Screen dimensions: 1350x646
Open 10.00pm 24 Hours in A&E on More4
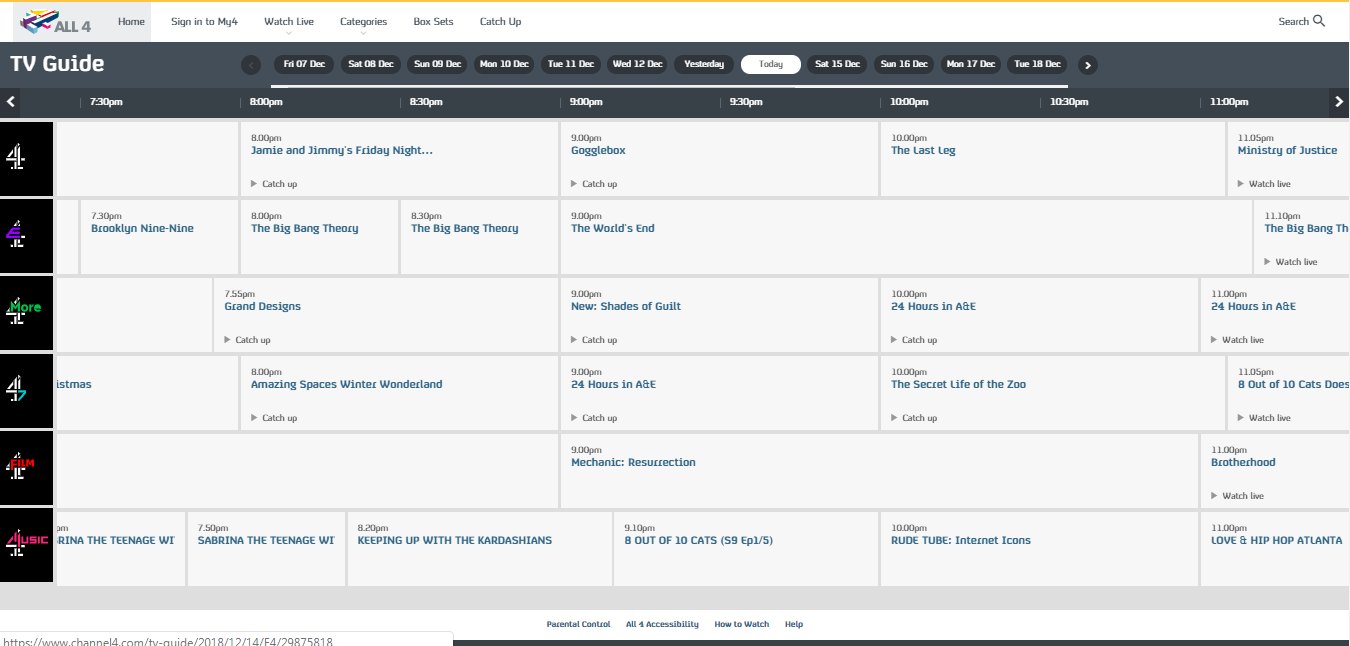[x=933, y=307]
